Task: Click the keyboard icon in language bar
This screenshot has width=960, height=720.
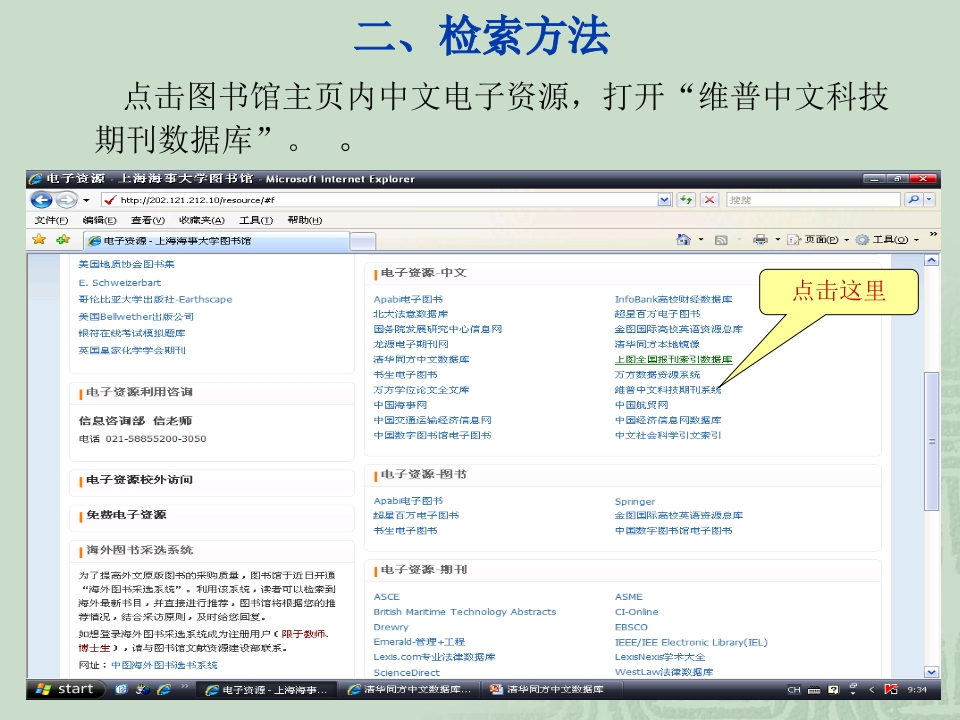Action: (814, 690)
